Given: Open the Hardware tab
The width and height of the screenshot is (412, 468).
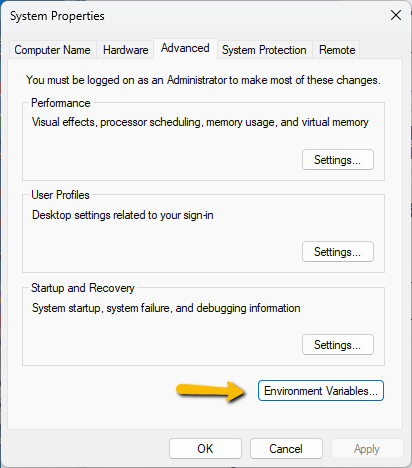Looking at the screenshot, I should tap(125, 50).
